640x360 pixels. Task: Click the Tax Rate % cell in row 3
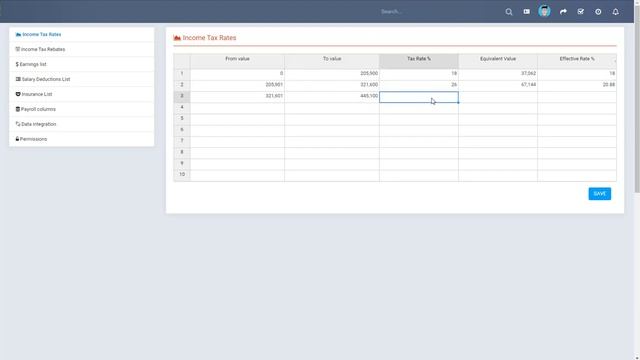tap(419, 97)
